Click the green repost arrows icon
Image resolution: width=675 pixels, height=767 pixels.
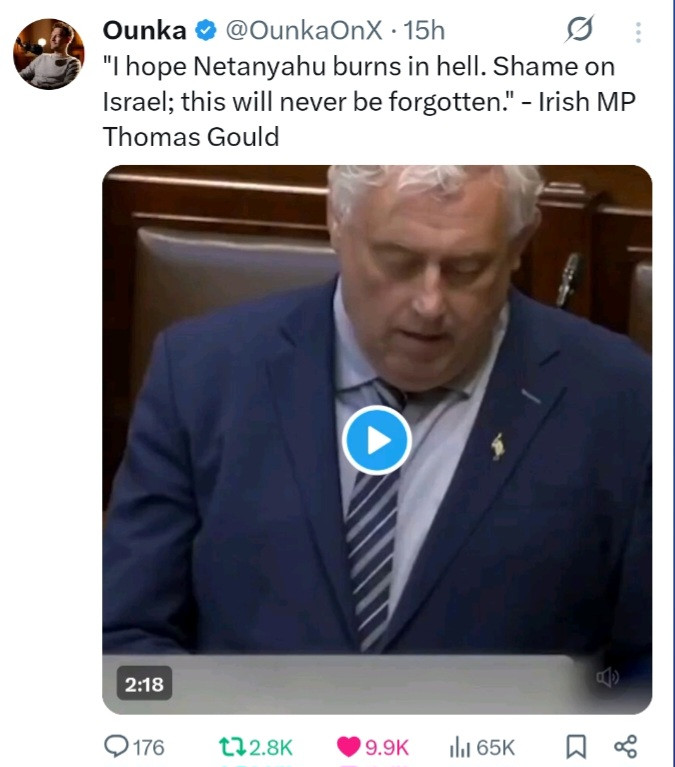(233, 747)
